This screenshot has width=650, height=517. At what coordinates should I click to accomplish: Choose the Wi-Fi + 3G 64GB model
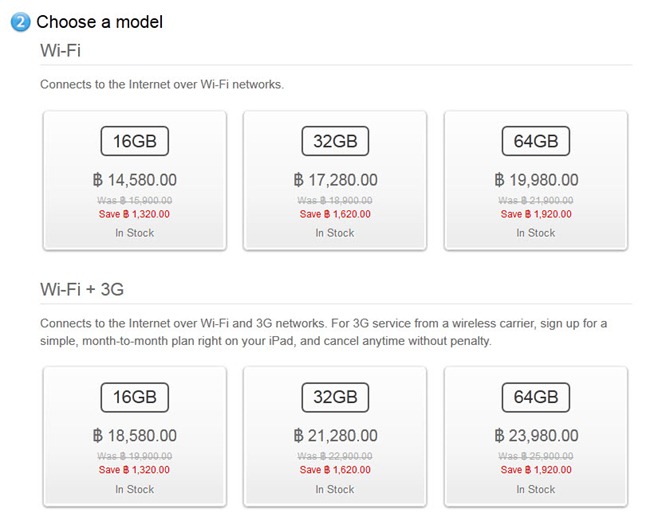pyautogui.click(x=536, y=437)
